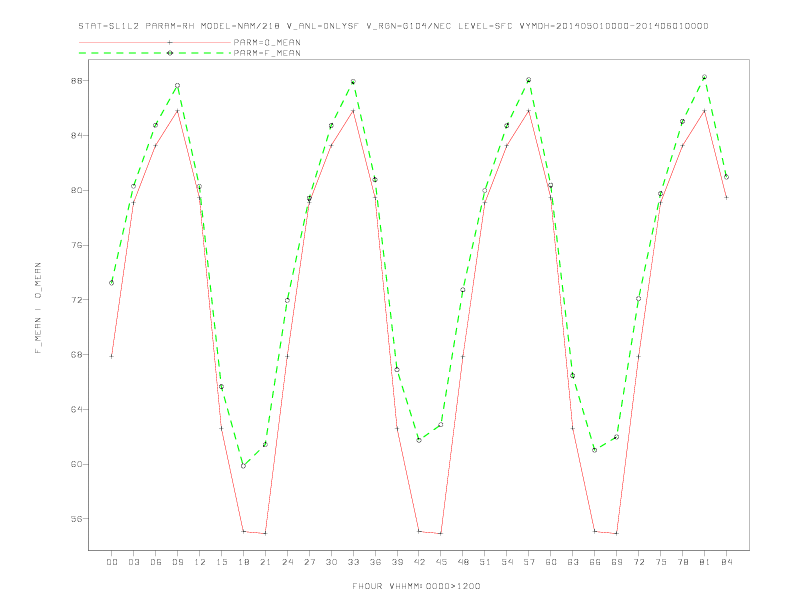Viewport: 792px width, 612px height.
Task: Click x-axis forecast hour label 21
Action: pos(265,562)
